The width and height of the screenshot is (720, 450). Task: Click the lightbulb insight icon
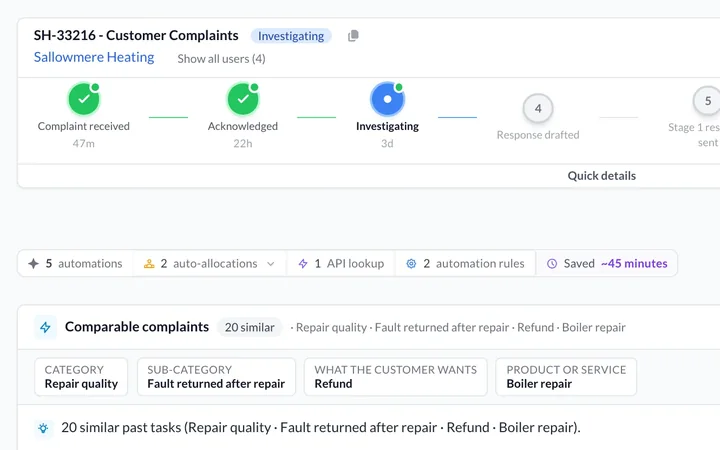(43, 428)
